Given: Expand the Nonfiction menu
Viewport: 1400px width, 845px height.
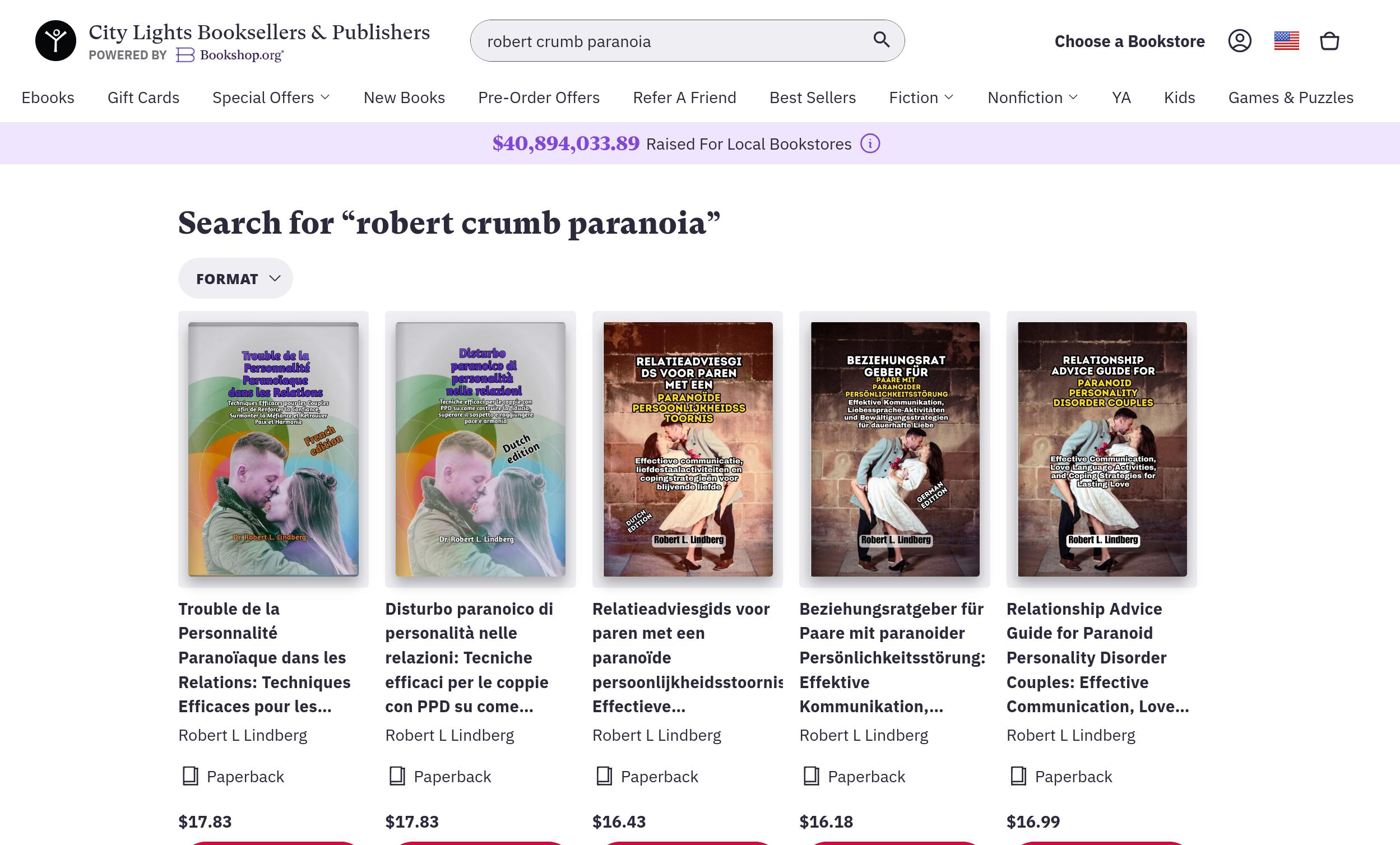Looking at the screenshot, I should [1032, 97].
